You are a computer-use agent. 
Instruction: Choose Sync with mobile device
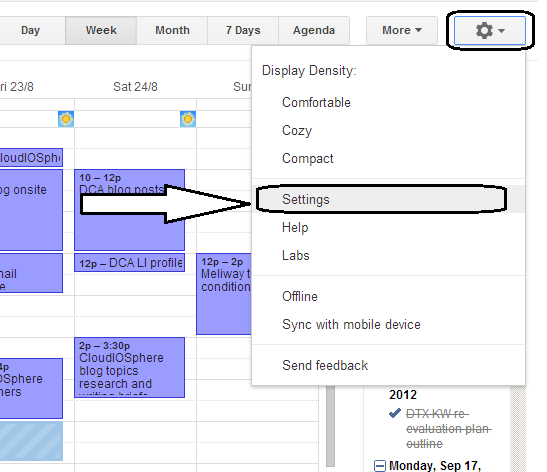point(388,324)
